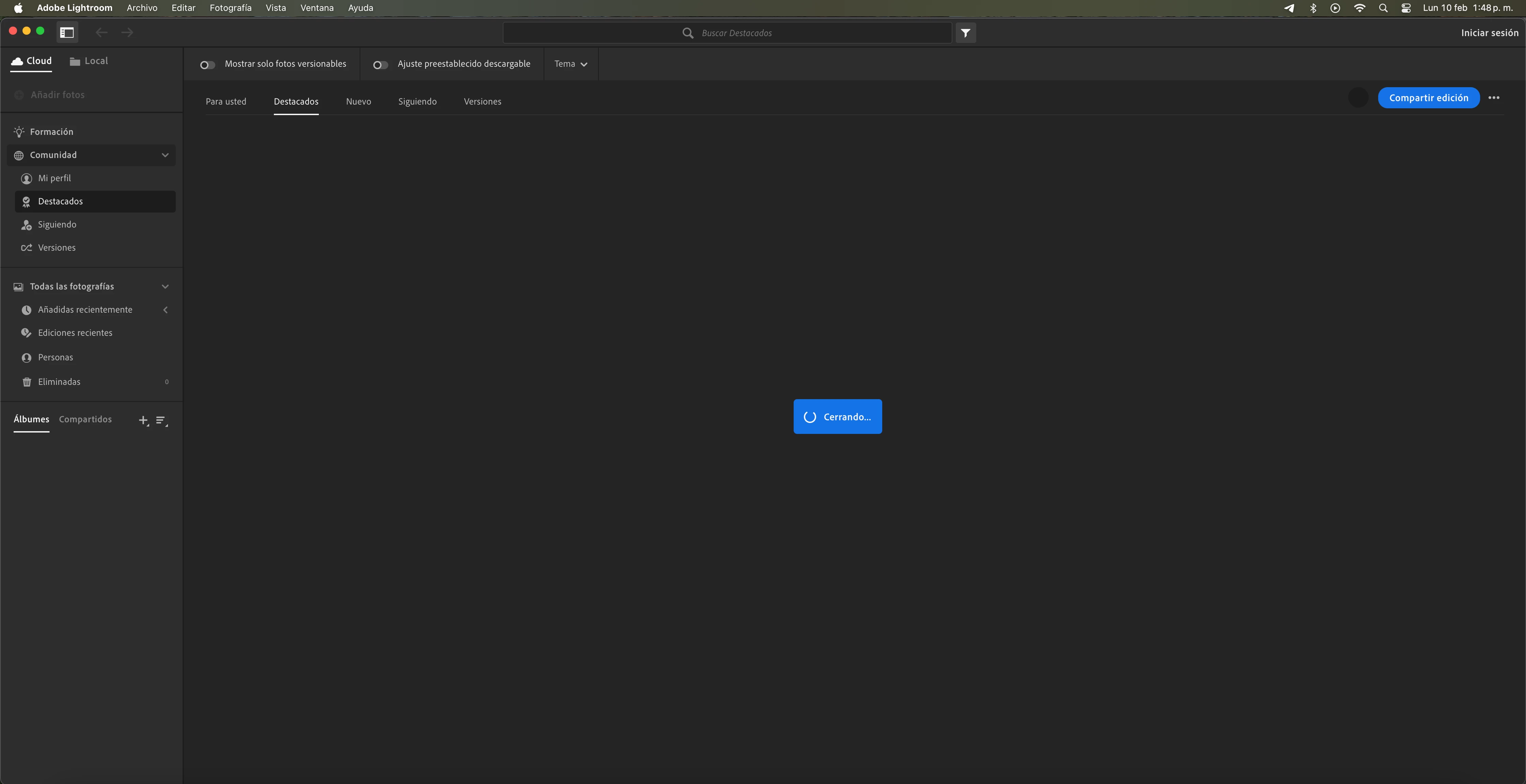Collapse Todas las fotografías chevron
Image resolution: width=1526 pixels, height=784 pixels.
(x=165, y=287)
